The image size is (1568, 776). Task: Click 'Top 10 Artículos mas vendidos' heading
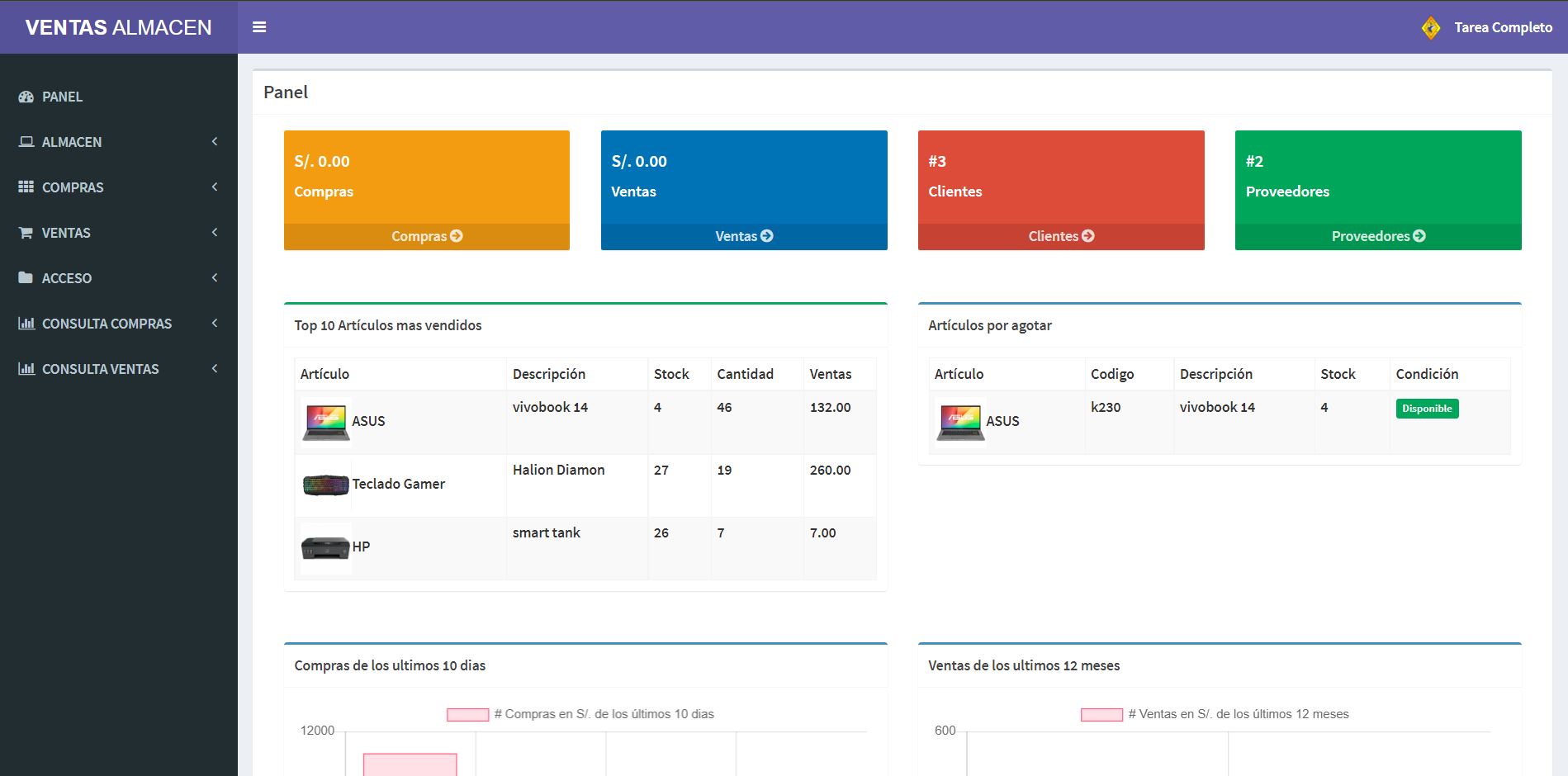pos(388,325)
